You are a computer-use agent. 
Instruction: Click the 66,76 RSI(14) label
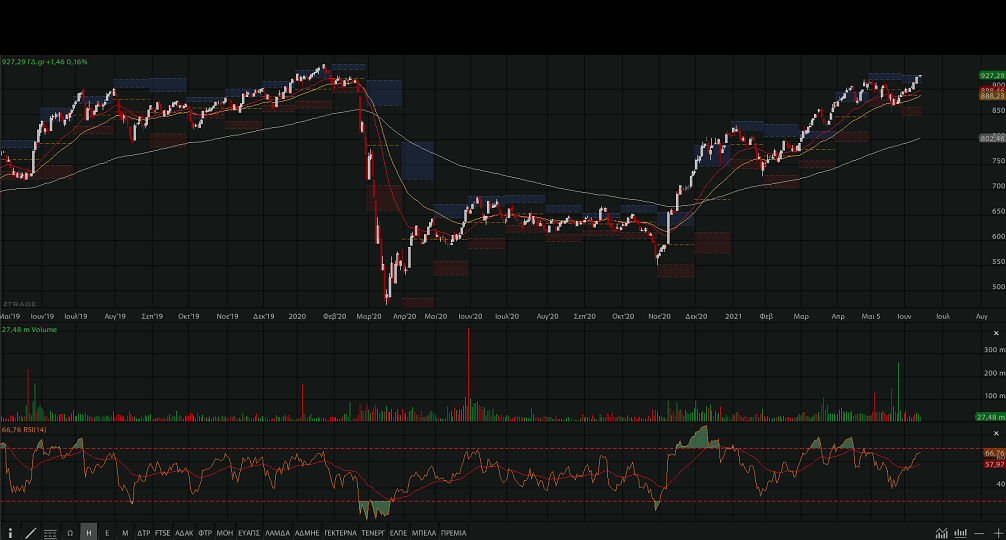[x=24, y=430]
